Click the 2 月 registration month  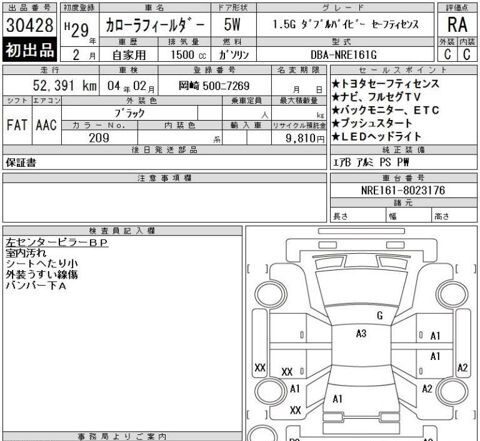click(84, 55)
